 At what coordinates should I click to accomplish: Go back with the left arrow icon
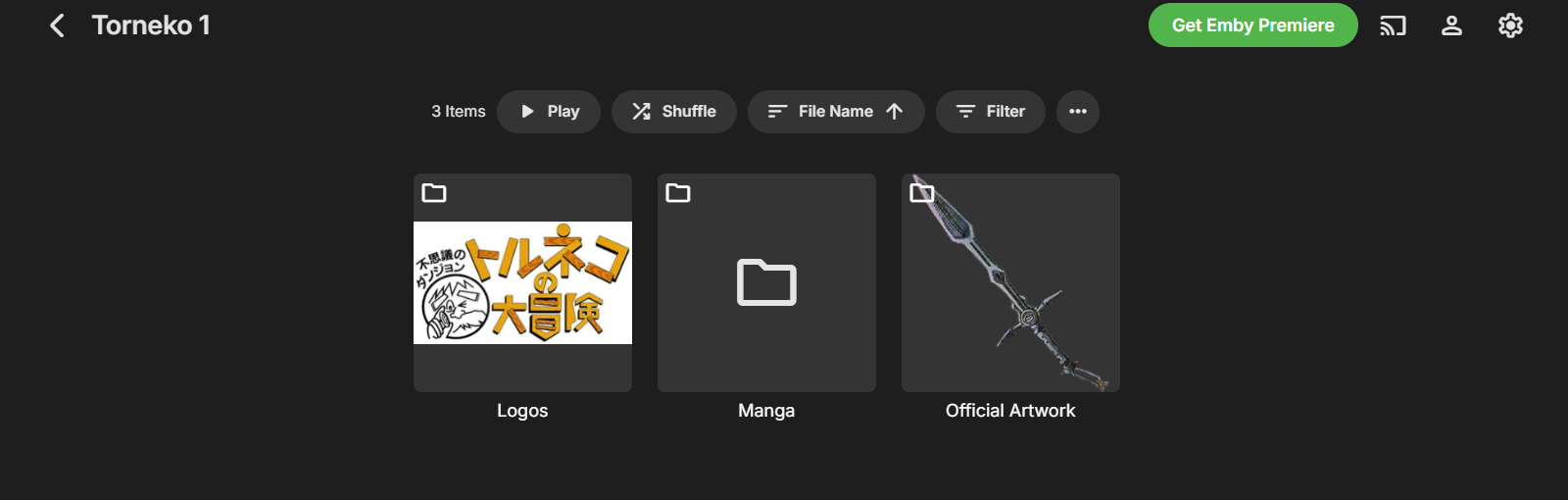pyautogui.click(x=57, y=25)
